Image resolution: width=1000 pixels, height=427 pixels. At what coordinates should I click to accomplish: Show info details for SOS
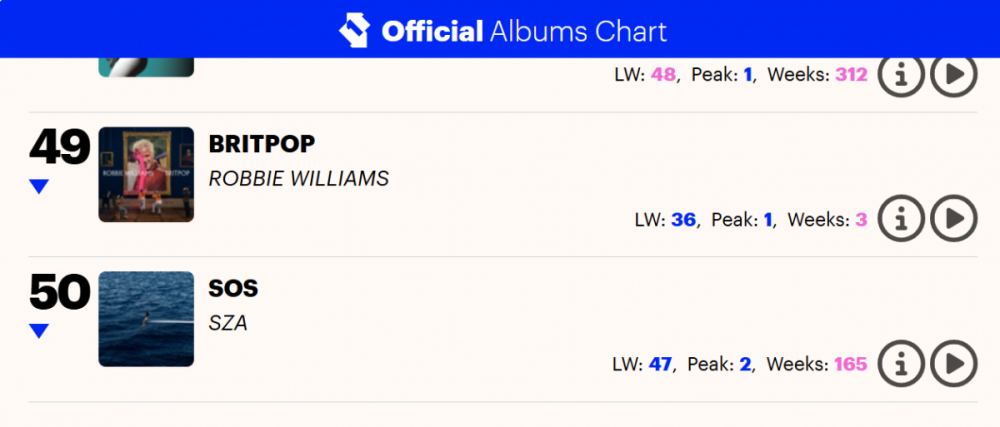click(x=901, y=364)
